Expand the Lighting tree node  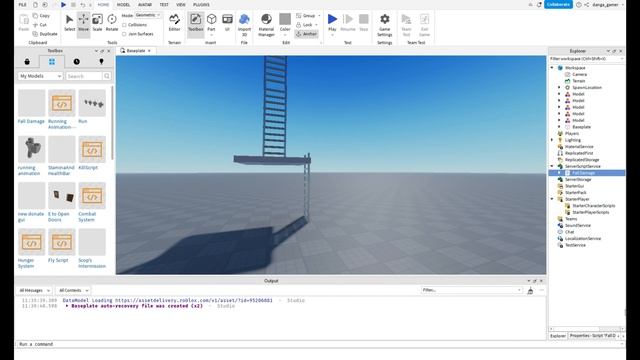tap(552, 140)
